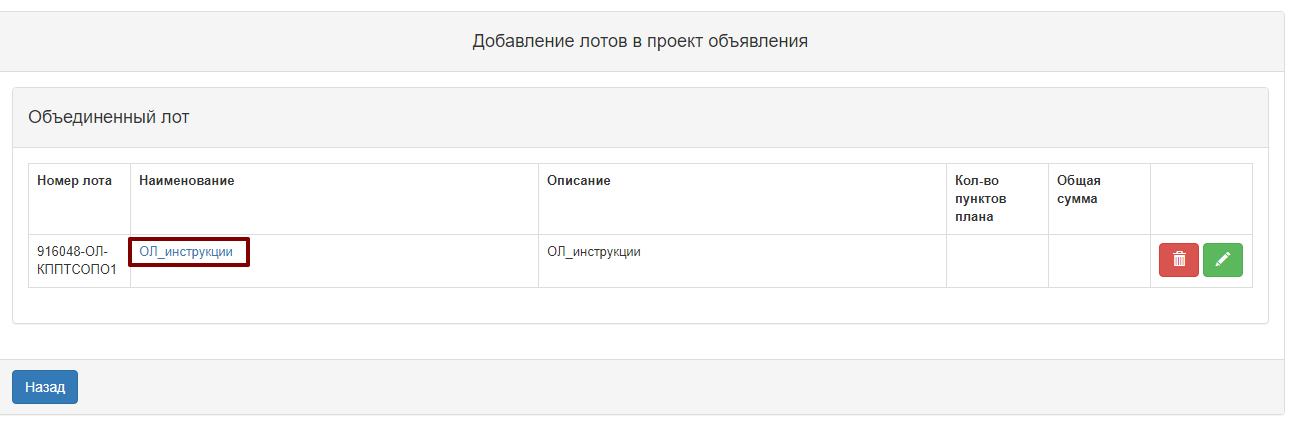The height and width of the screenshot is (425, 1291).
Task: Click empty area below the lots table
Action: pyautogui.click(x=640, y=305)
